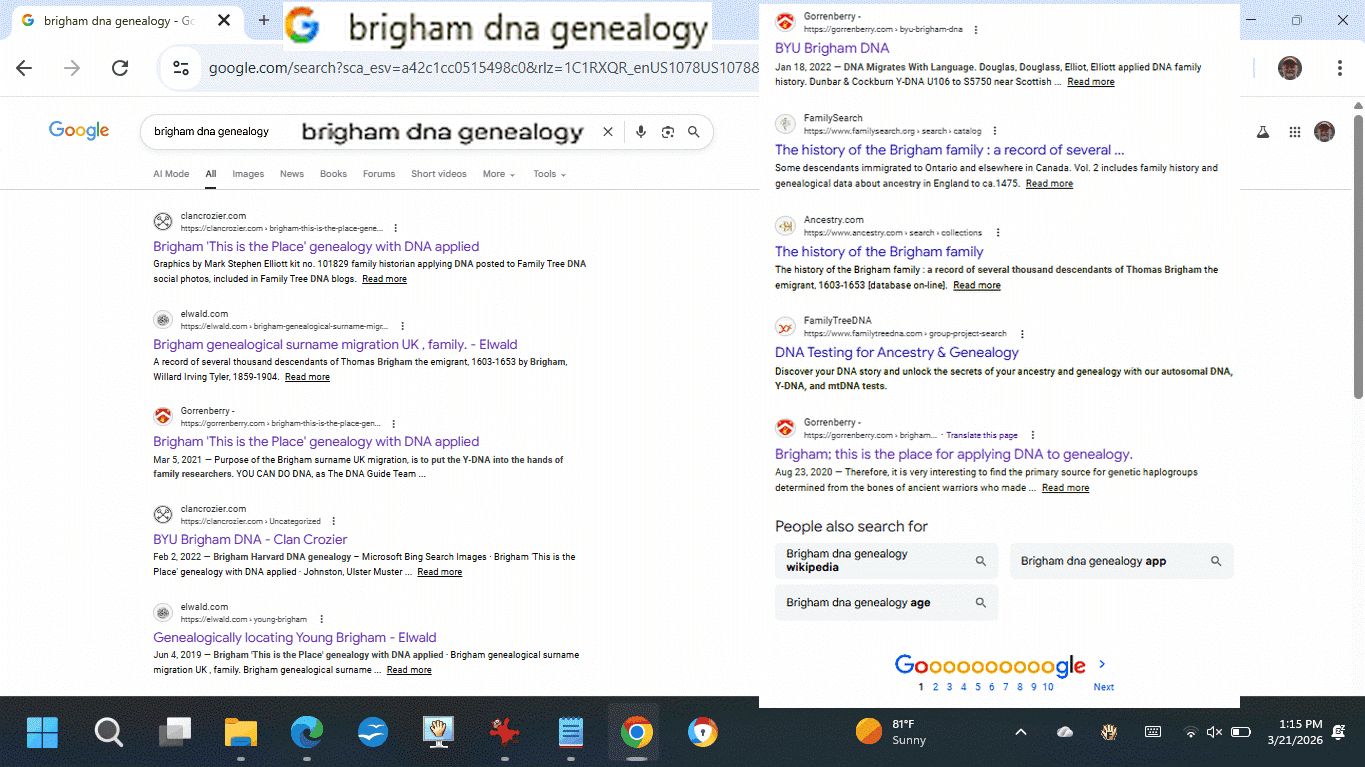Open 'BYU Brigham DNA - Clan Crozier' result
The height and width of the screenshot is (767, 1365).
250,540
